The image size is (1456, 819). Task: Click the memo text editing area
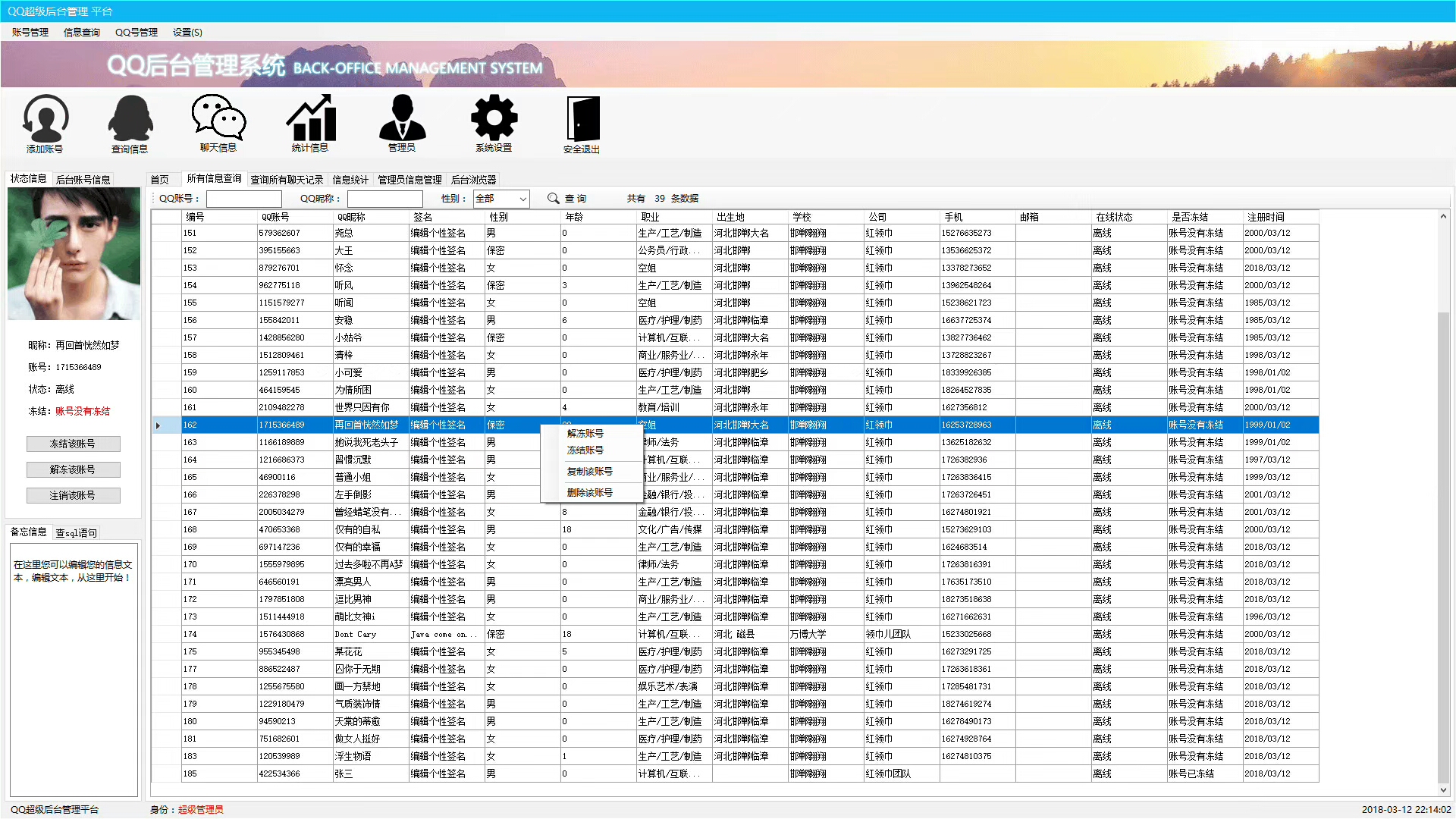[x=74, y=670]
